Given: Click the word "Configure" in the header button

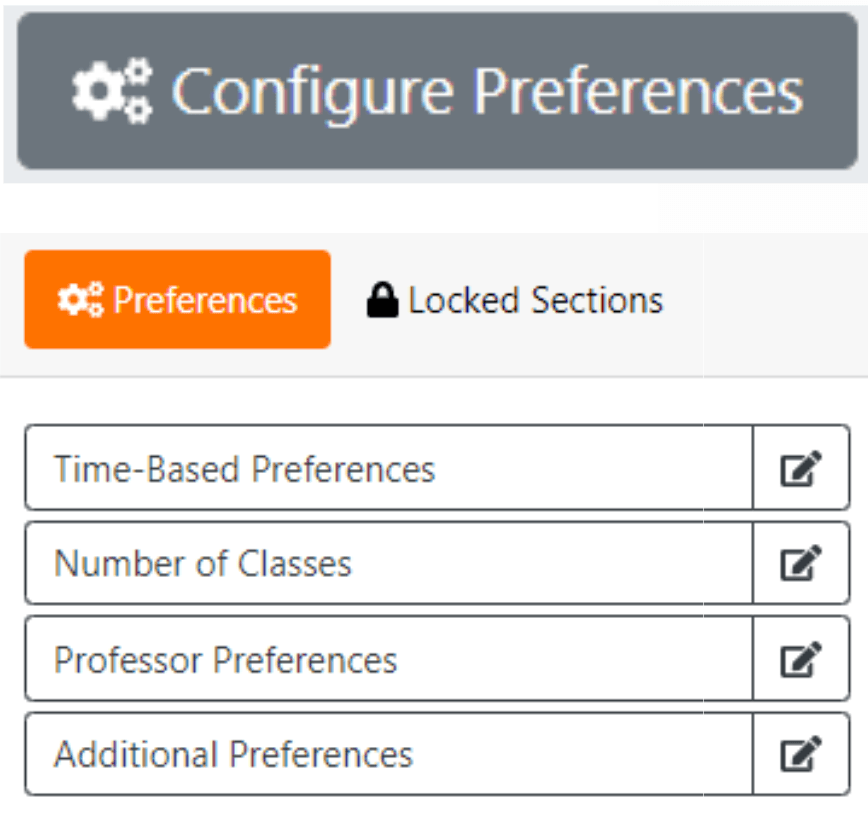Looking at the screenshot, I should (x=315, y=91).
